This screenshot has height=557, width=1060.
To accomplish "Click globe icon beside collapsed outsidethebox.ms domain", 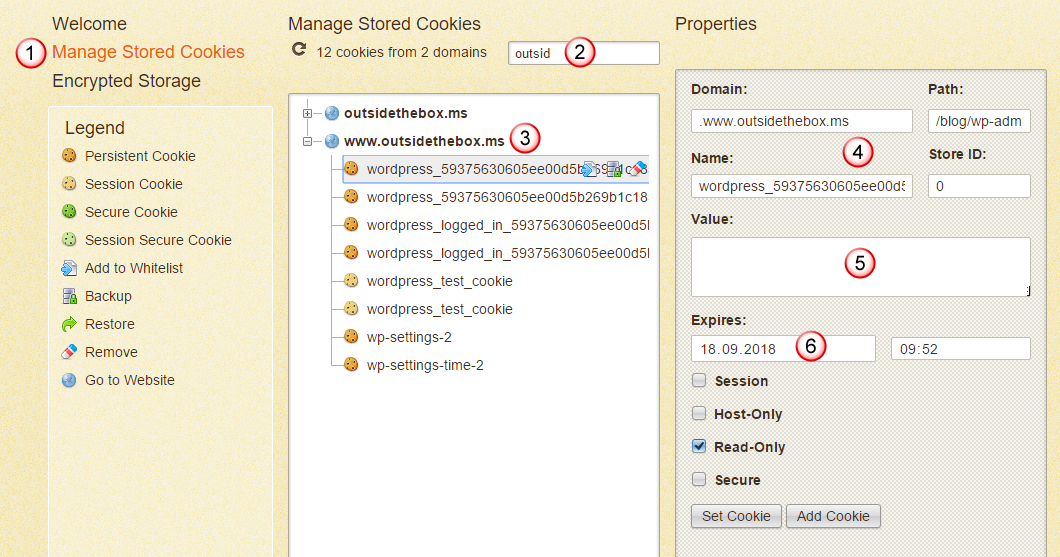I will click(x=332, y=113).
